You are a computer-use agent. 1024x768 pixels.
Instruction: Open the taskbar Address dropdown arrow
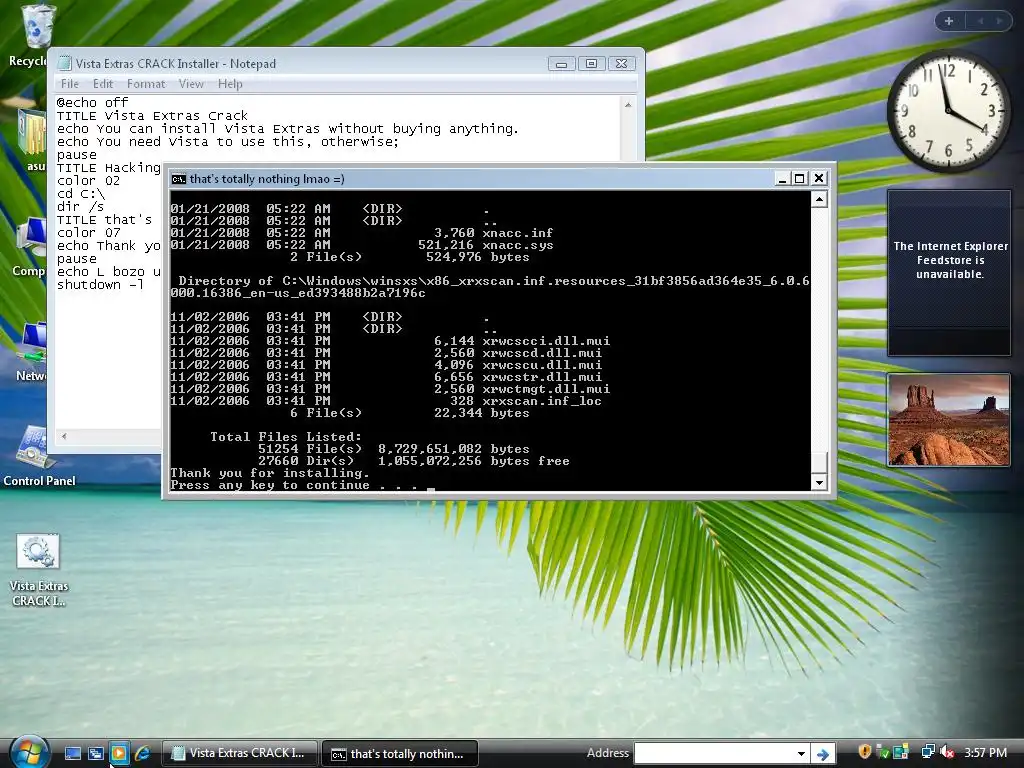coord(801,754)
